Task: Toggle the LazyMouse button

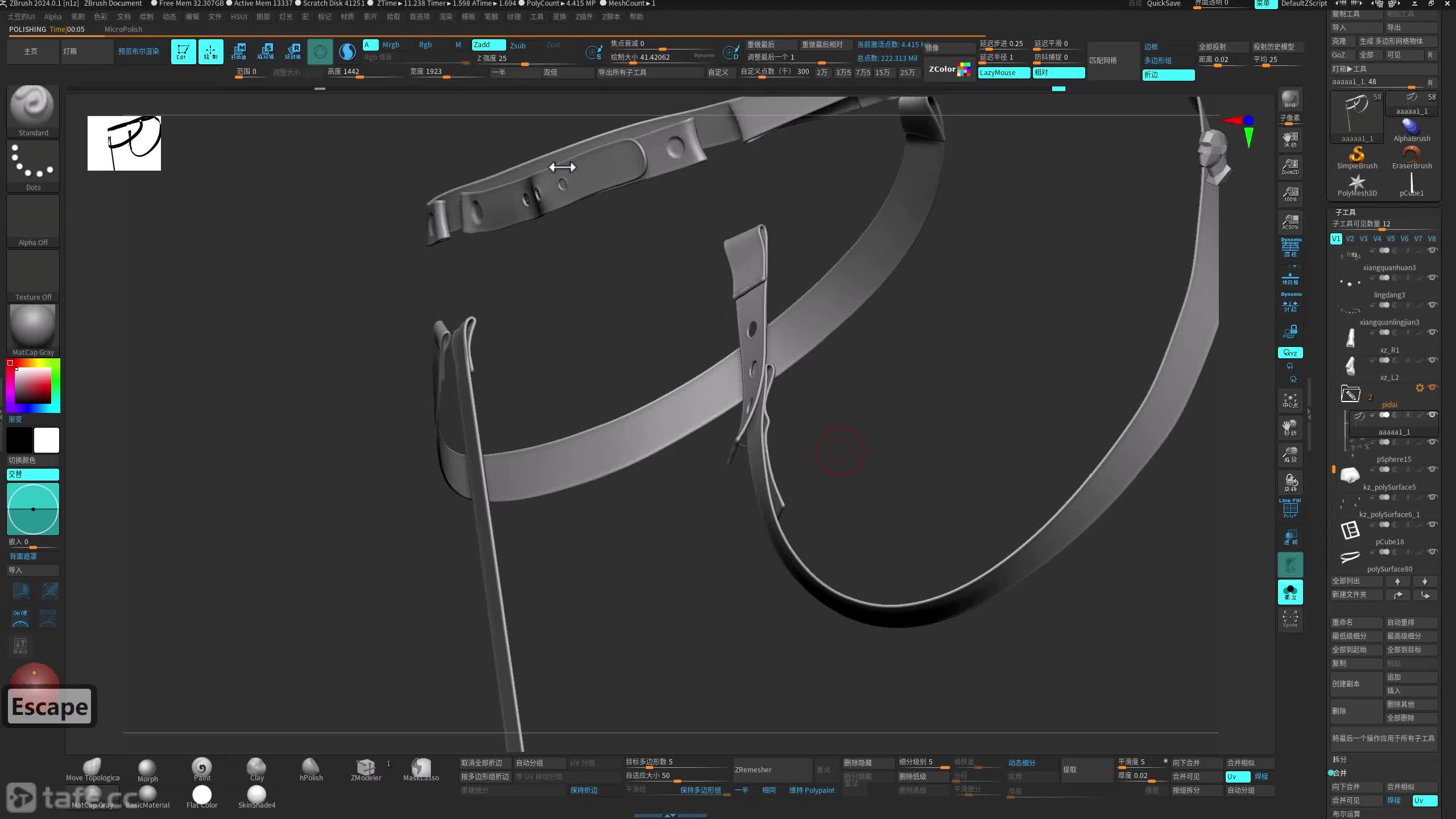Action: 1004,73
